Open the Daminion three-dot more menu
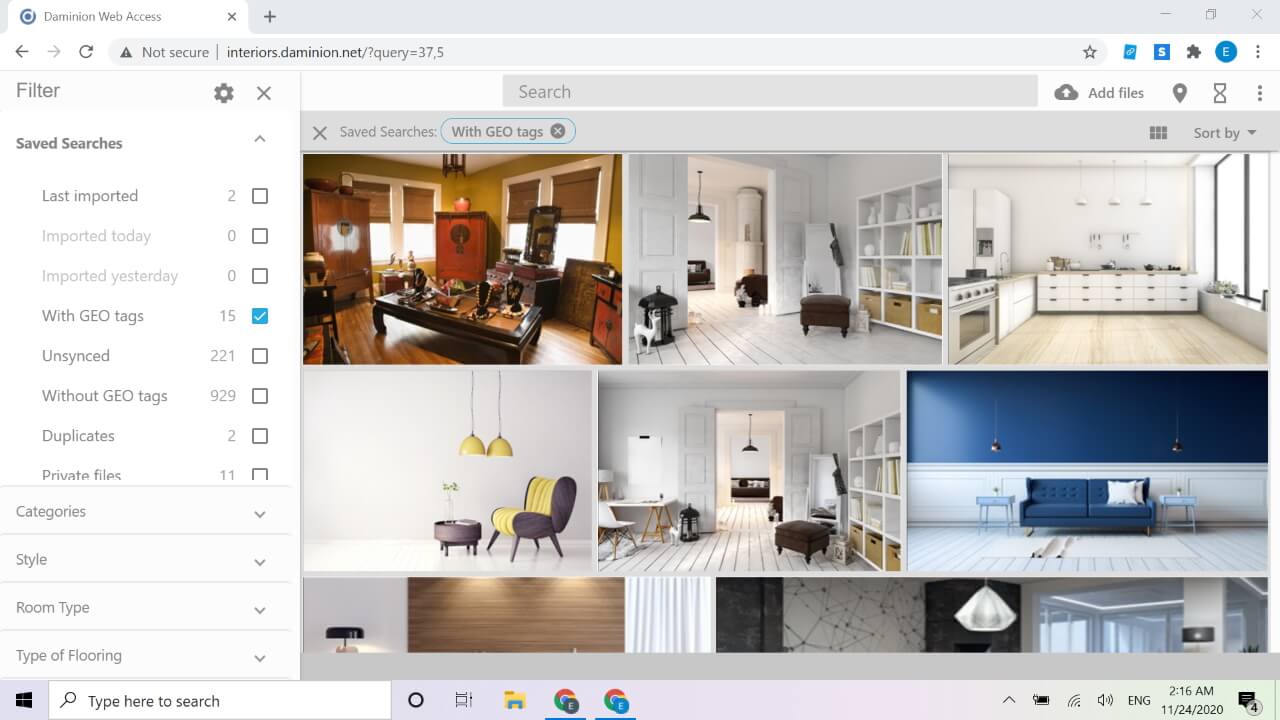Screen dimensions: 1280x720 pyautogui.click(x=1259, y=93)
